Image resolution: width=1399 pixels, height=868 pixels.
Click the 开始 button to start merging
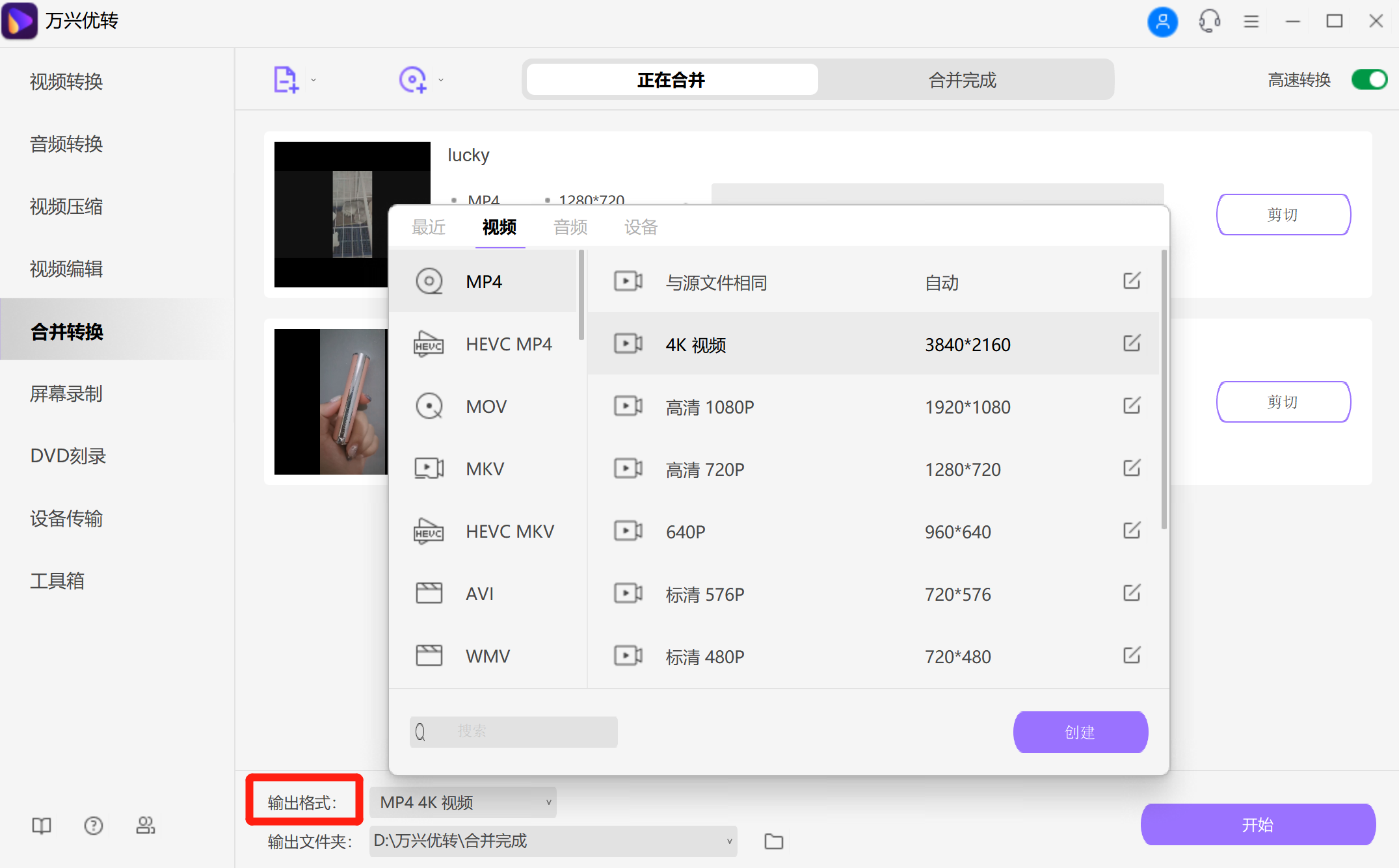1258,824
